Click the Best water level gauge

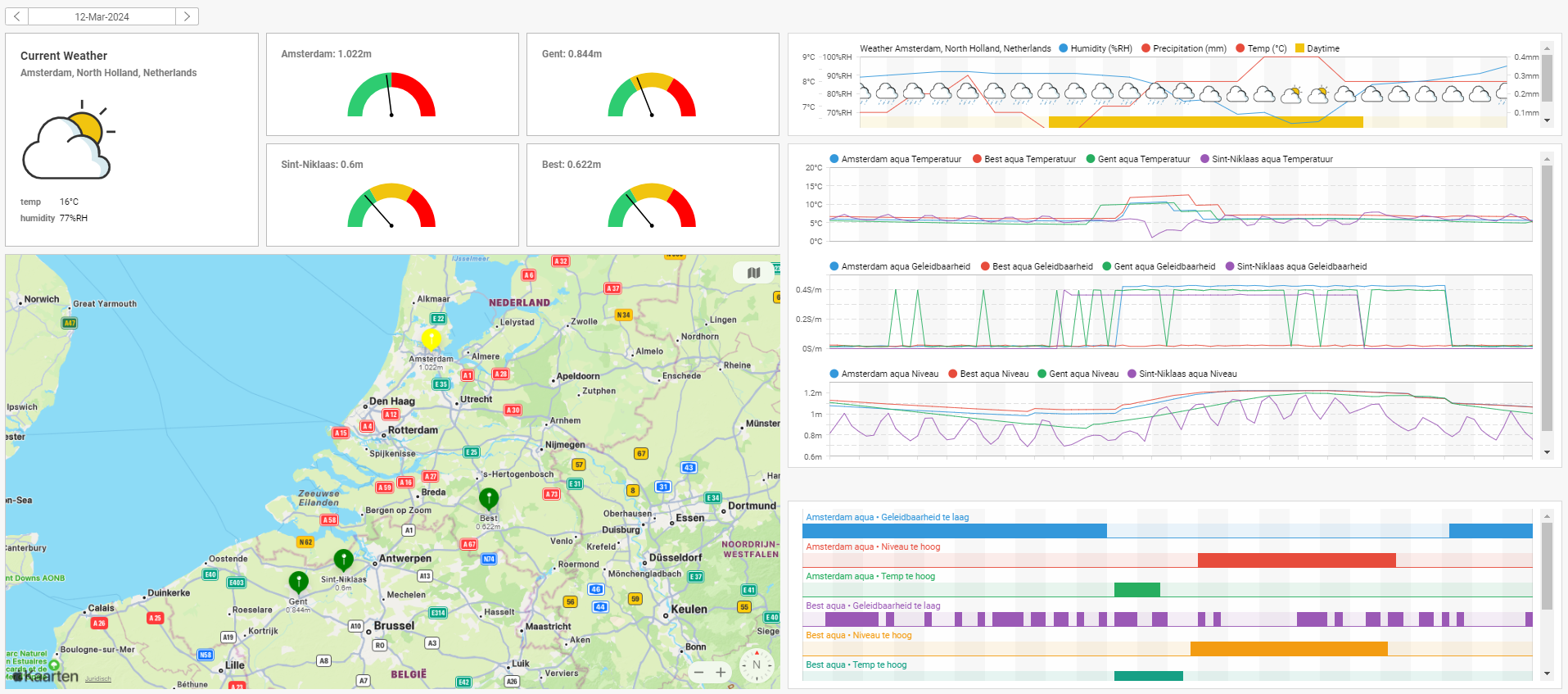click(x=652, y=206)
